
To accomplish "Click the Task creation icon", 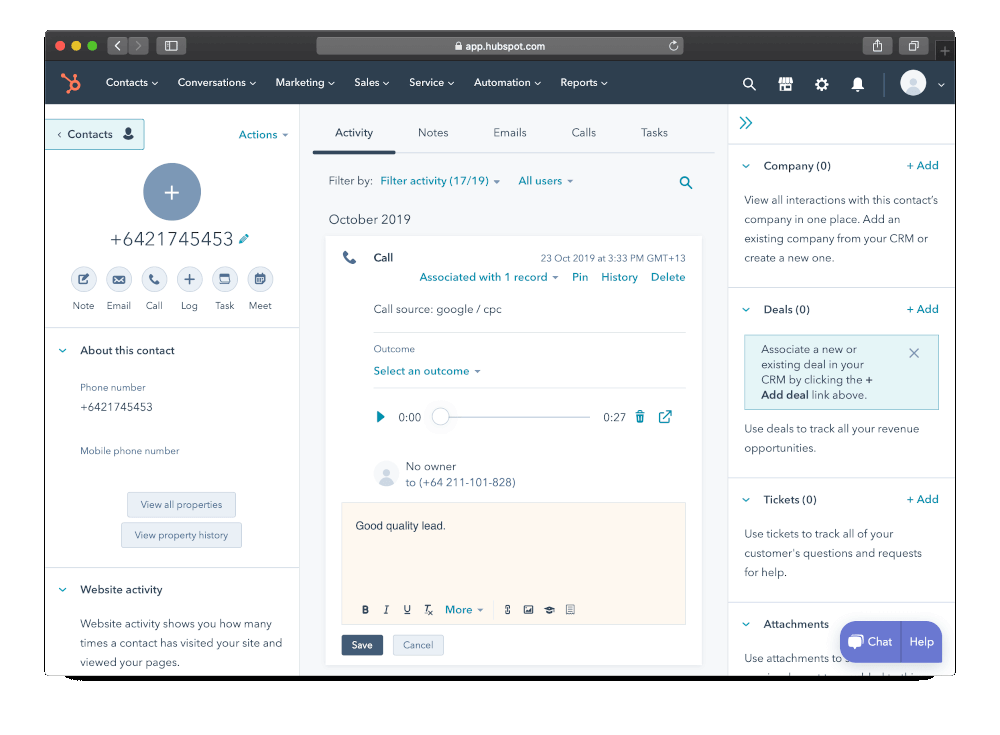I will pos(224,280).
